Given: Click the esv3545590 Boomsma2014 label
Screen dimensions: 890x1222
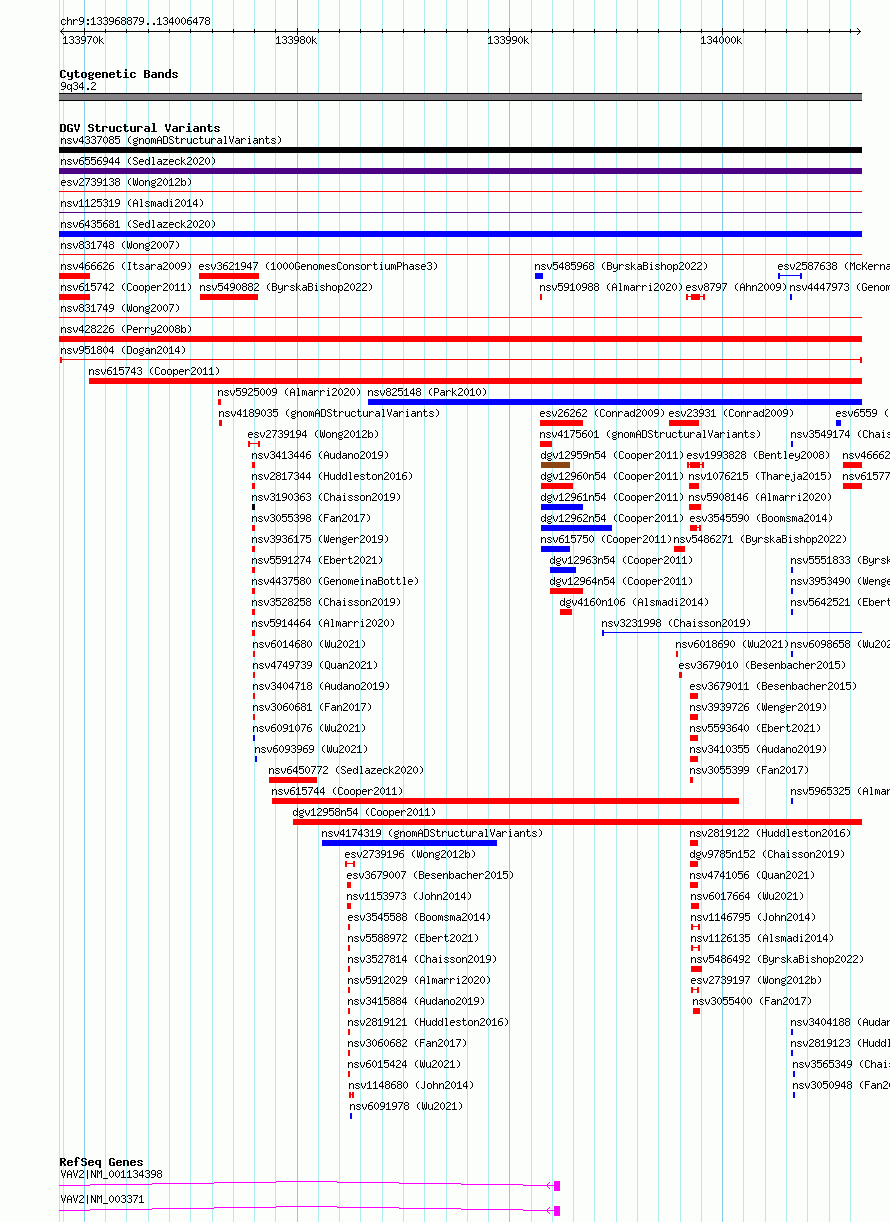Looking at the screenshot, I should (761, 518).
